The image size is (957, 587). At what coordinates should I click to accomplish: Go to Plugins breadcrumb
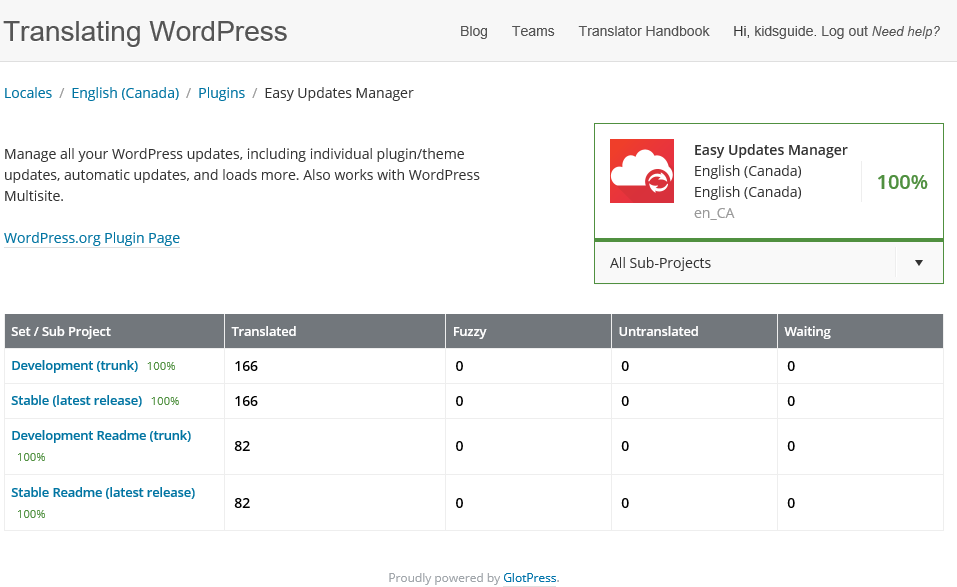(221, 93)
